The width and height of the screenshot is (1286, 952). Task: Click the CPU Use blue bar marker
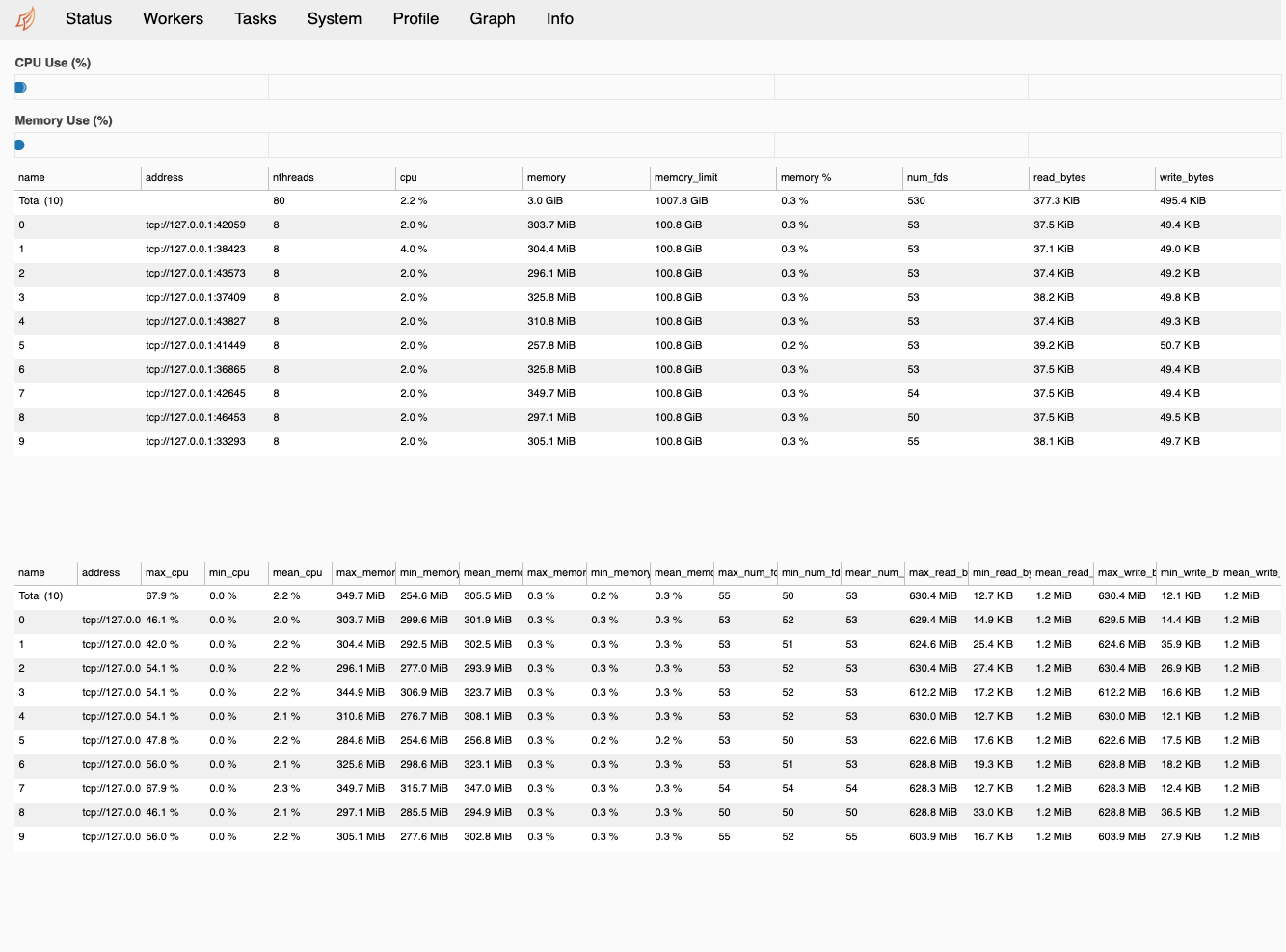pyautogui.click(x=20, y=87)
